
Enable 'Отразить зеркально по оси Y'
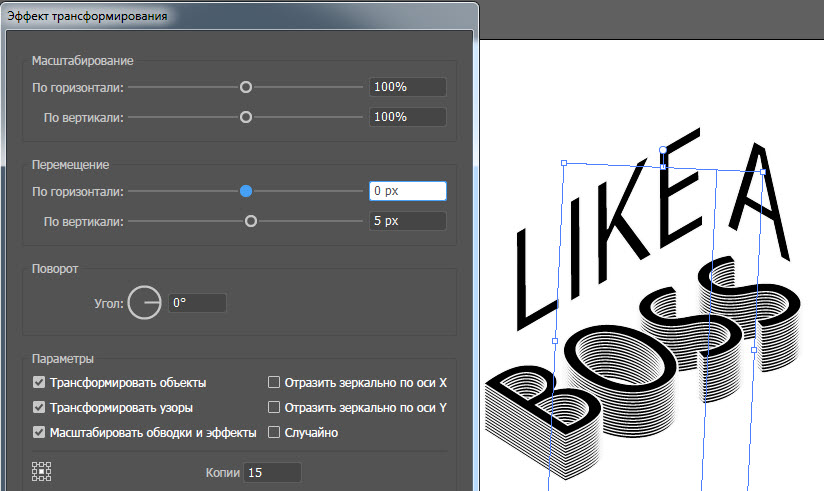point(274,407)
